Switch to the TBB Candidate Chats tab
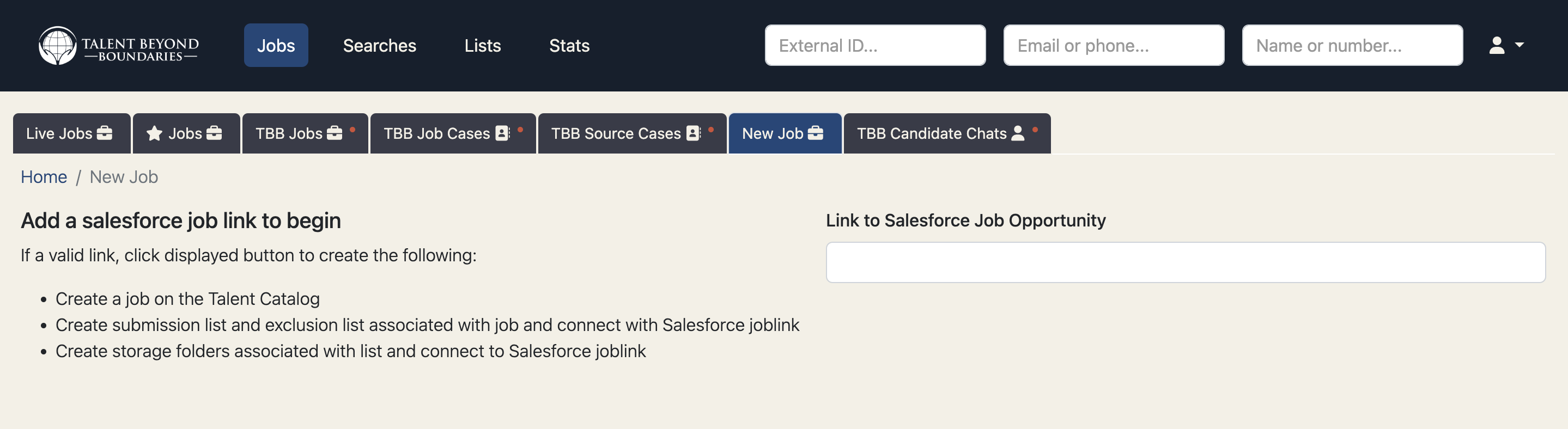 click(x=946, y=133)
